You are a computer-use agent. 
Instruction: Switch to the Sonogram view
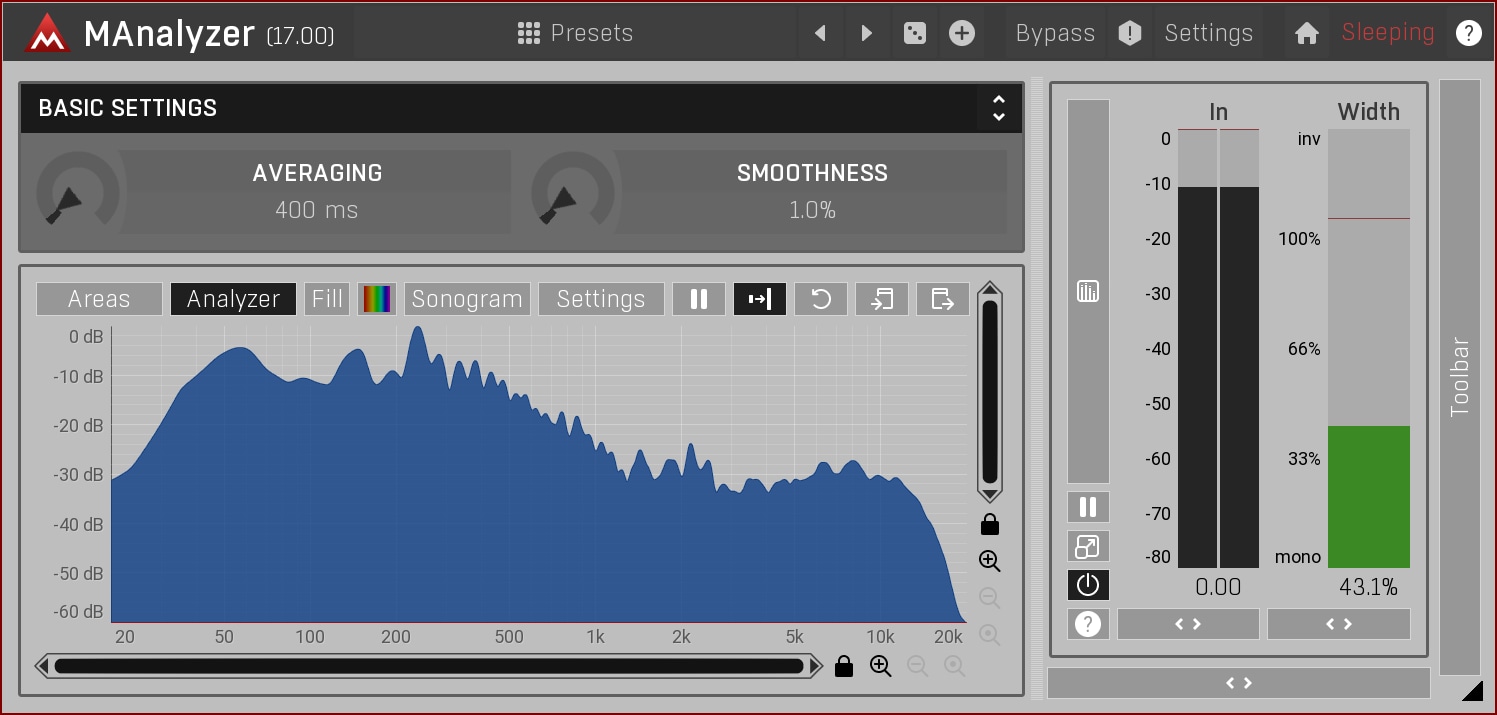467,299
